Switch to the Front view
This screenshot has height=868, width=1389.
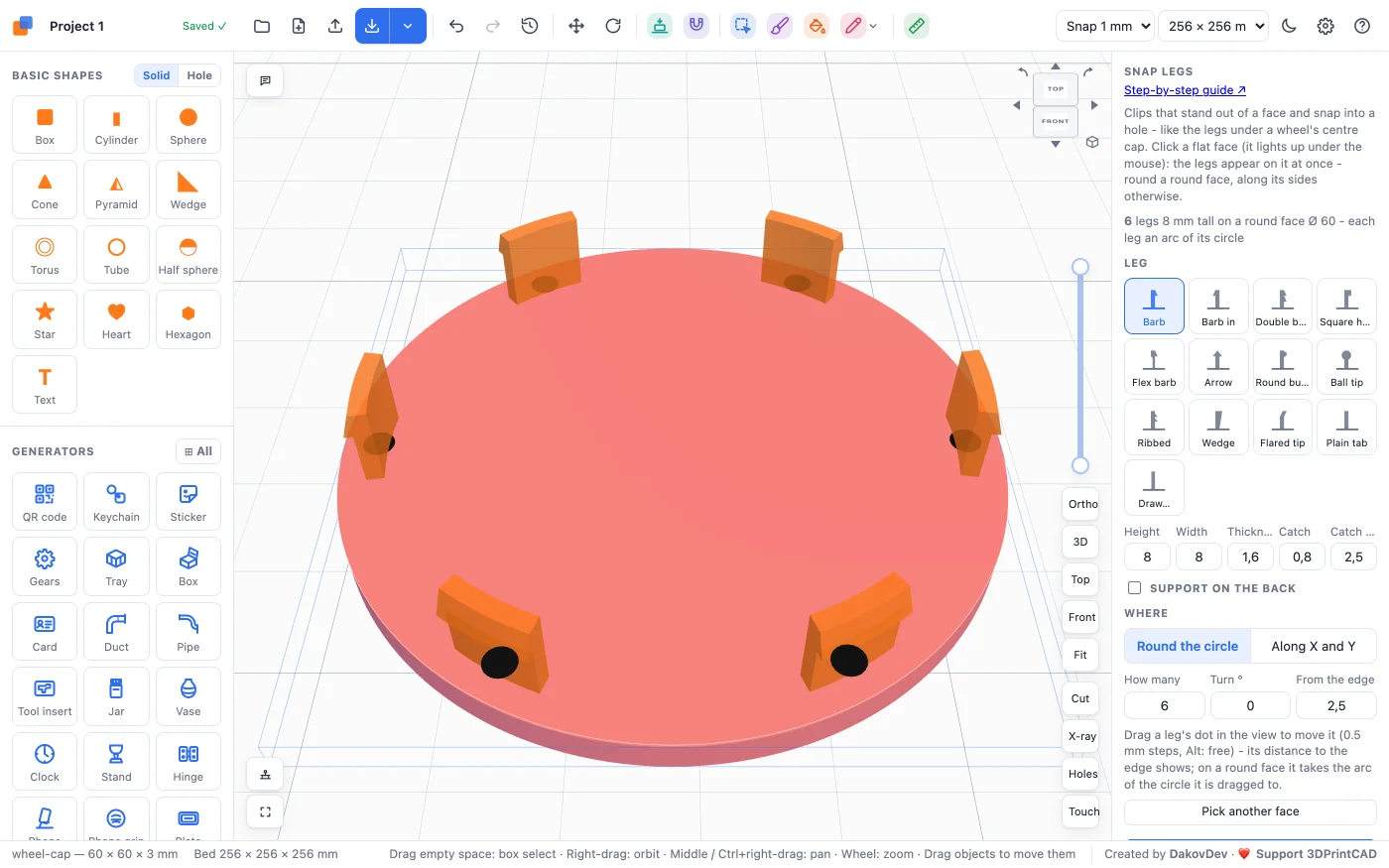[1081, 617]
